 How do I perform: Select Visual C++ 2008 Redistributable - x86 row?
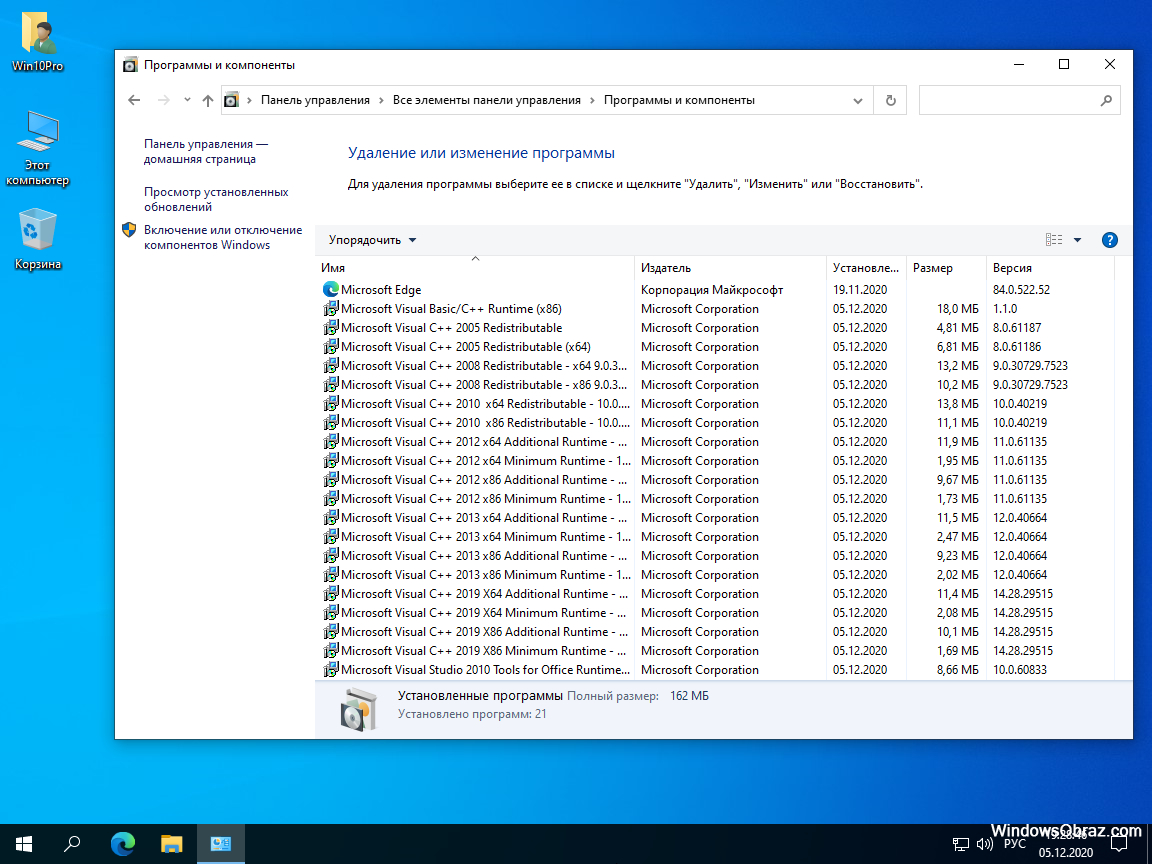pos(717,385)
